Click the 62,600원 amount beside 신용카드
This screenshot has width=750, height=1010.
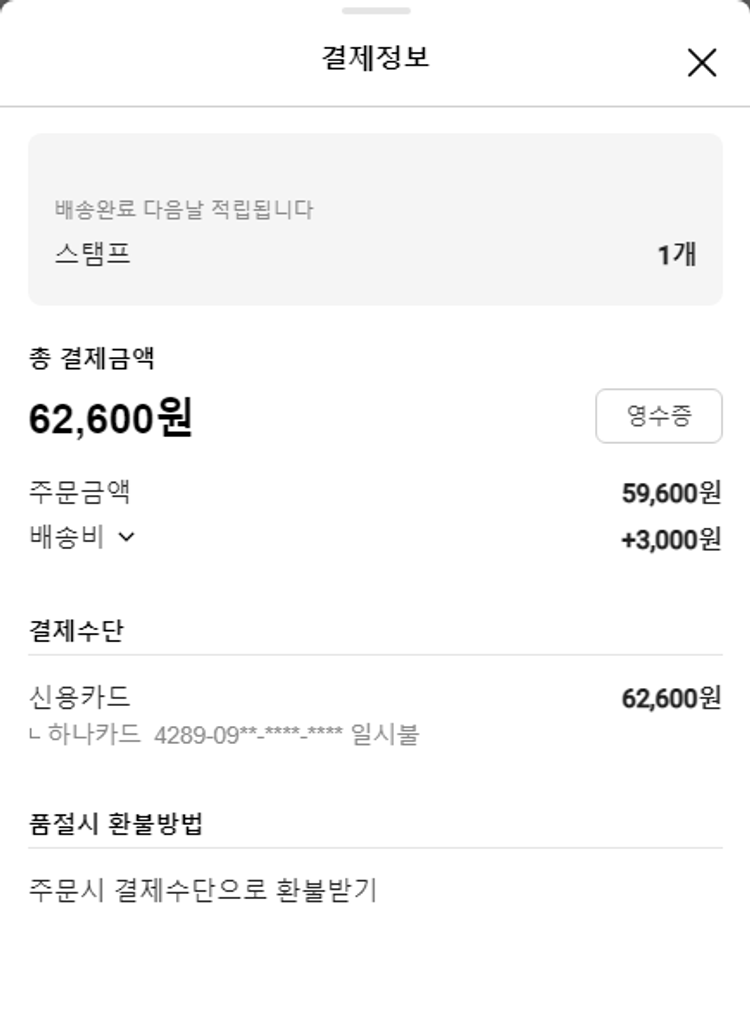coord(671,698)
